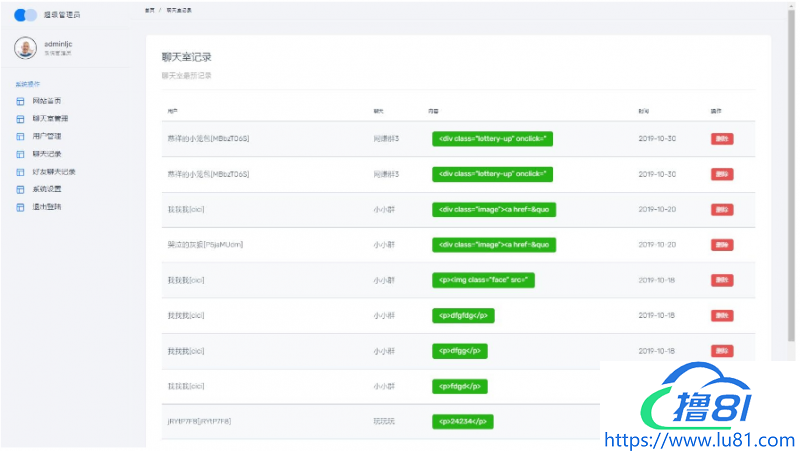Click the jRYfP7F8 user cell in last row

200,422
